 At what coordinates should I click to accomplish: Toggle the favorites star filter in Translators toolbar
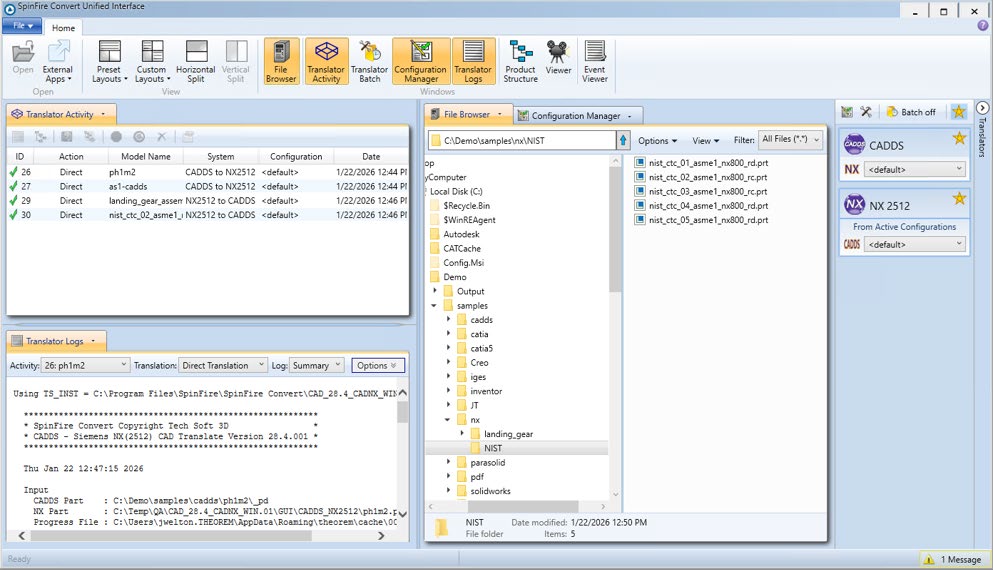(959, 112)
